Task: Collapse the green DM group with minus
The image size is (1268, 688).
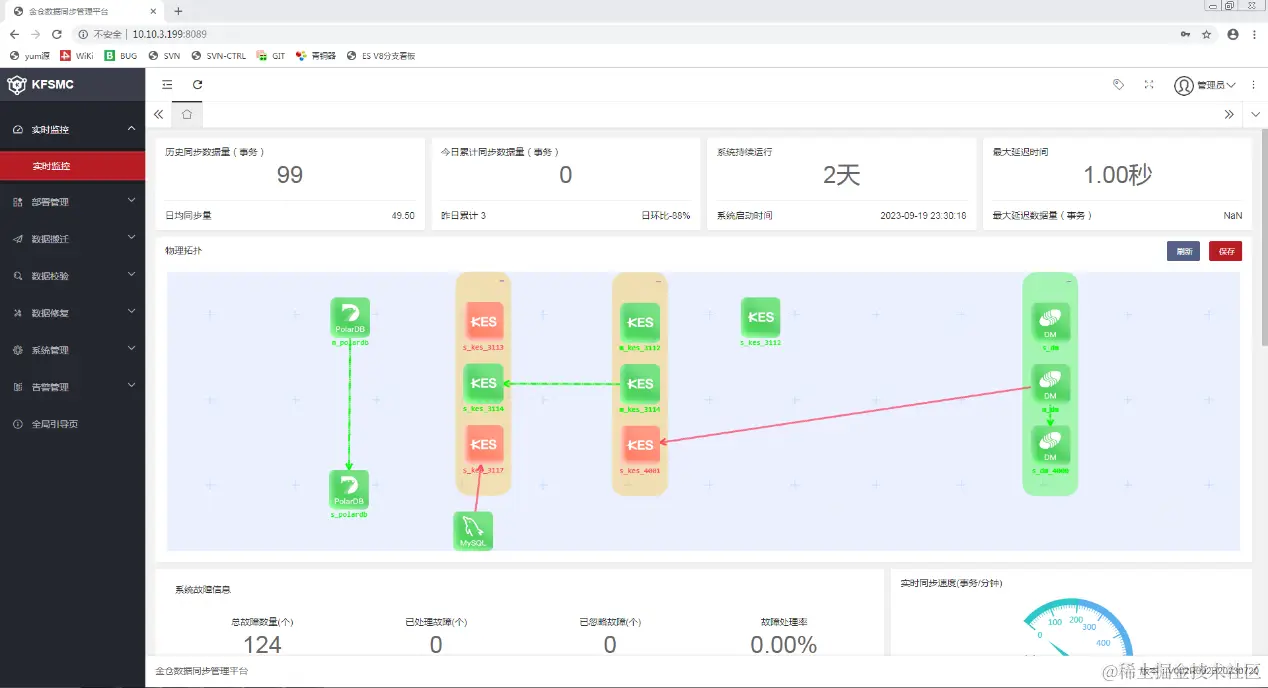Action: tap(1068, 283)
